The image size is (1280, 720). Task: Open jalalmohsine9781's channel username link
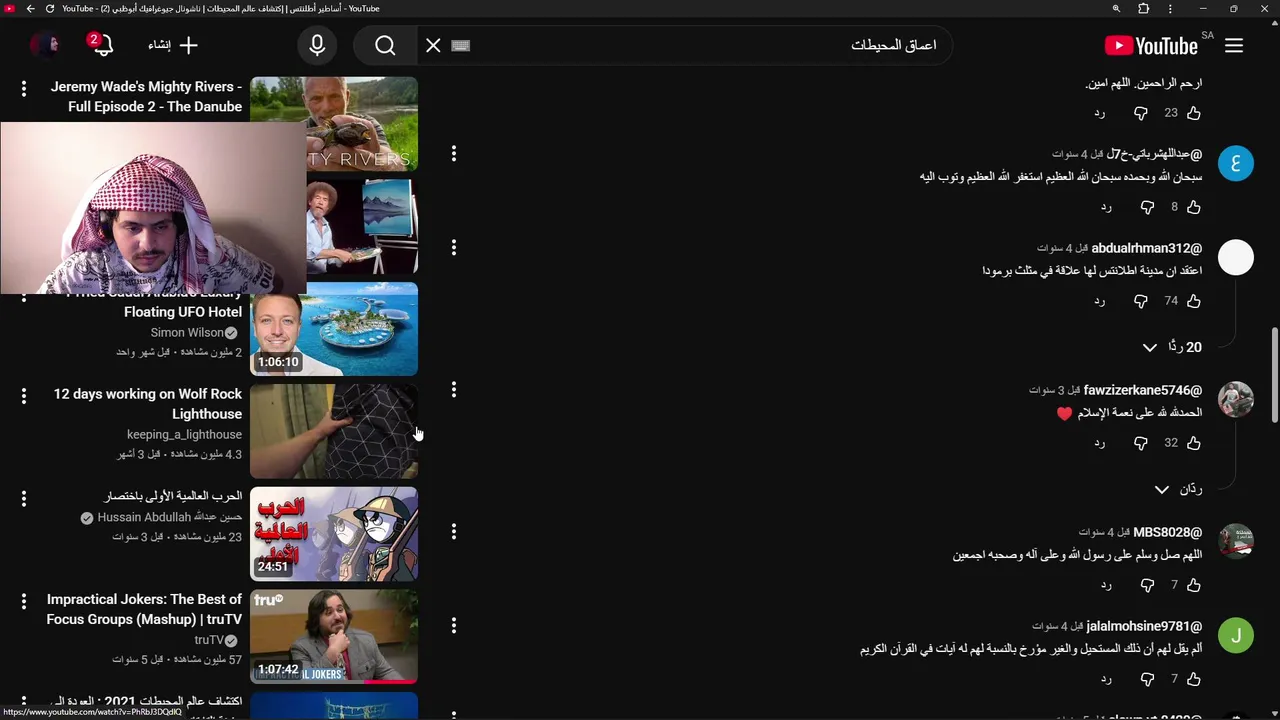tap(1144, 626)
